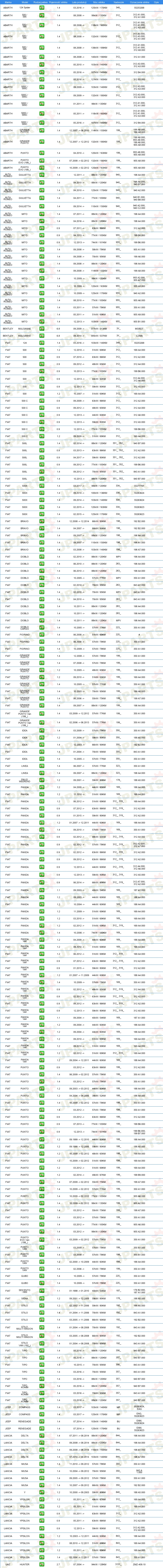Click the Lata produkcji column header

[x=79, y=3]
